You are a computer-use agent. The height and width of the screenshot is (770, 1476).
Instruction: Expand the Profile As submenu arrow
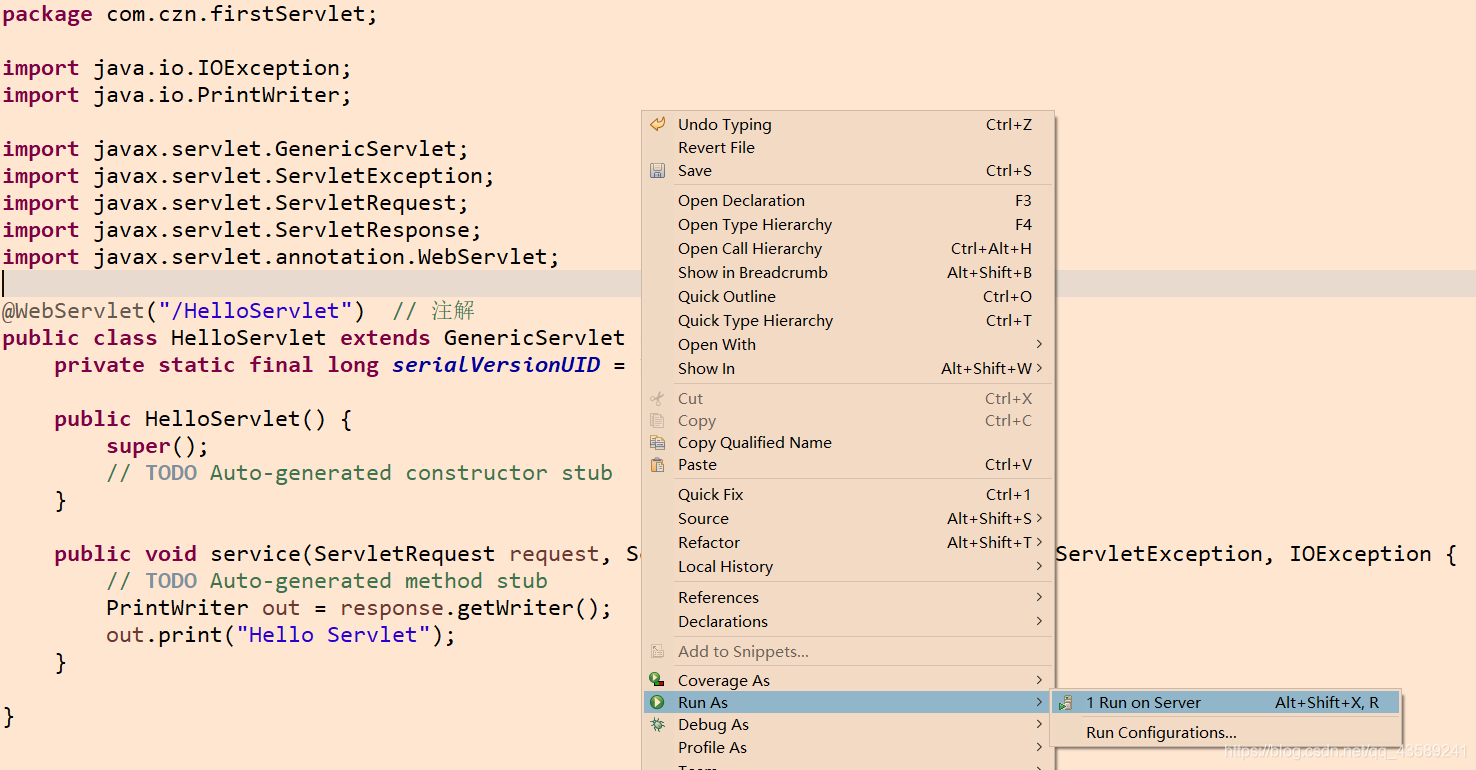click(1040, 748)
